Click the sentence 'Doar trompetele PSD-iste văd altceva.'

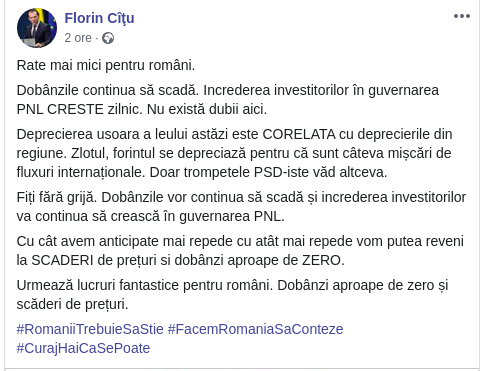pyautogui.click(x=268, y=172)
